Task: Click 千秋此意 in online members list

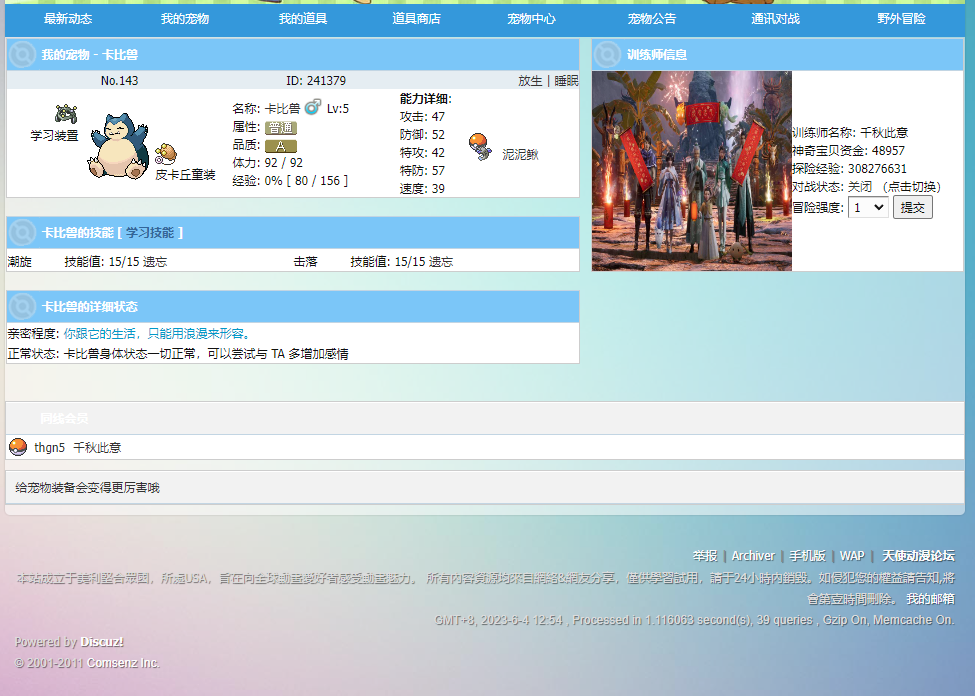Action: pyautogui.click(x=97, y=447)
